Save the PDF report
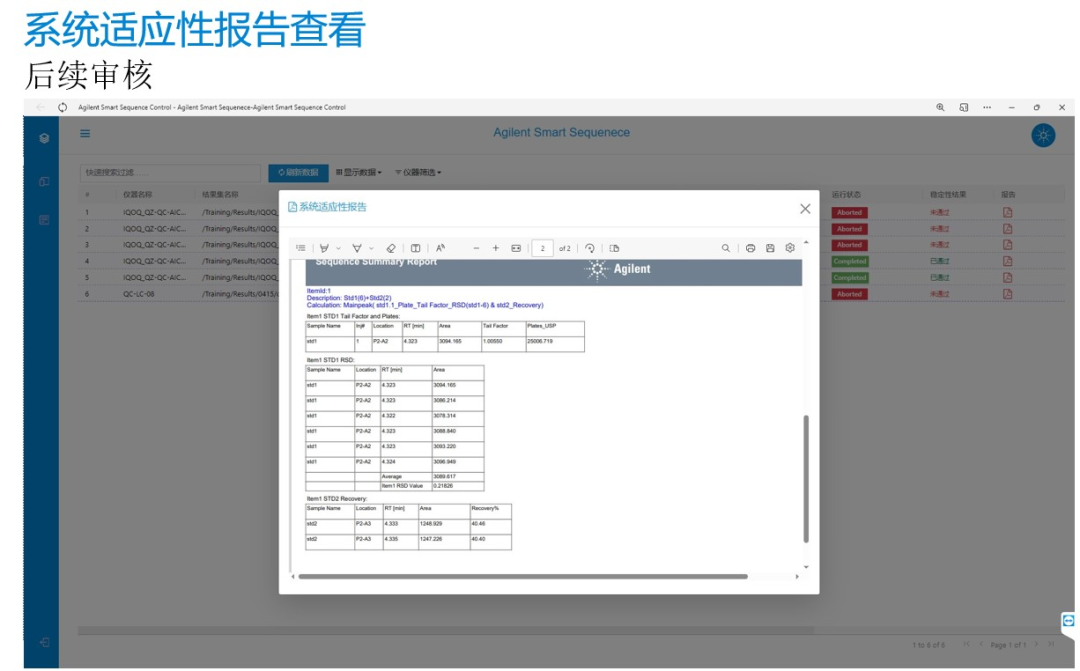This screenshot has width=1080, height=671. [770, 248]
